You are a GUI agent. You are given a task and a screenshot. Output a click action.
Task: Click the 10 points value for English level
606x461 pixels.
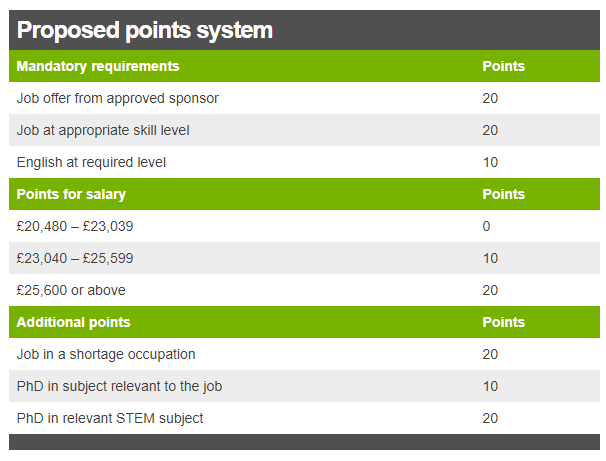point(490,162)
